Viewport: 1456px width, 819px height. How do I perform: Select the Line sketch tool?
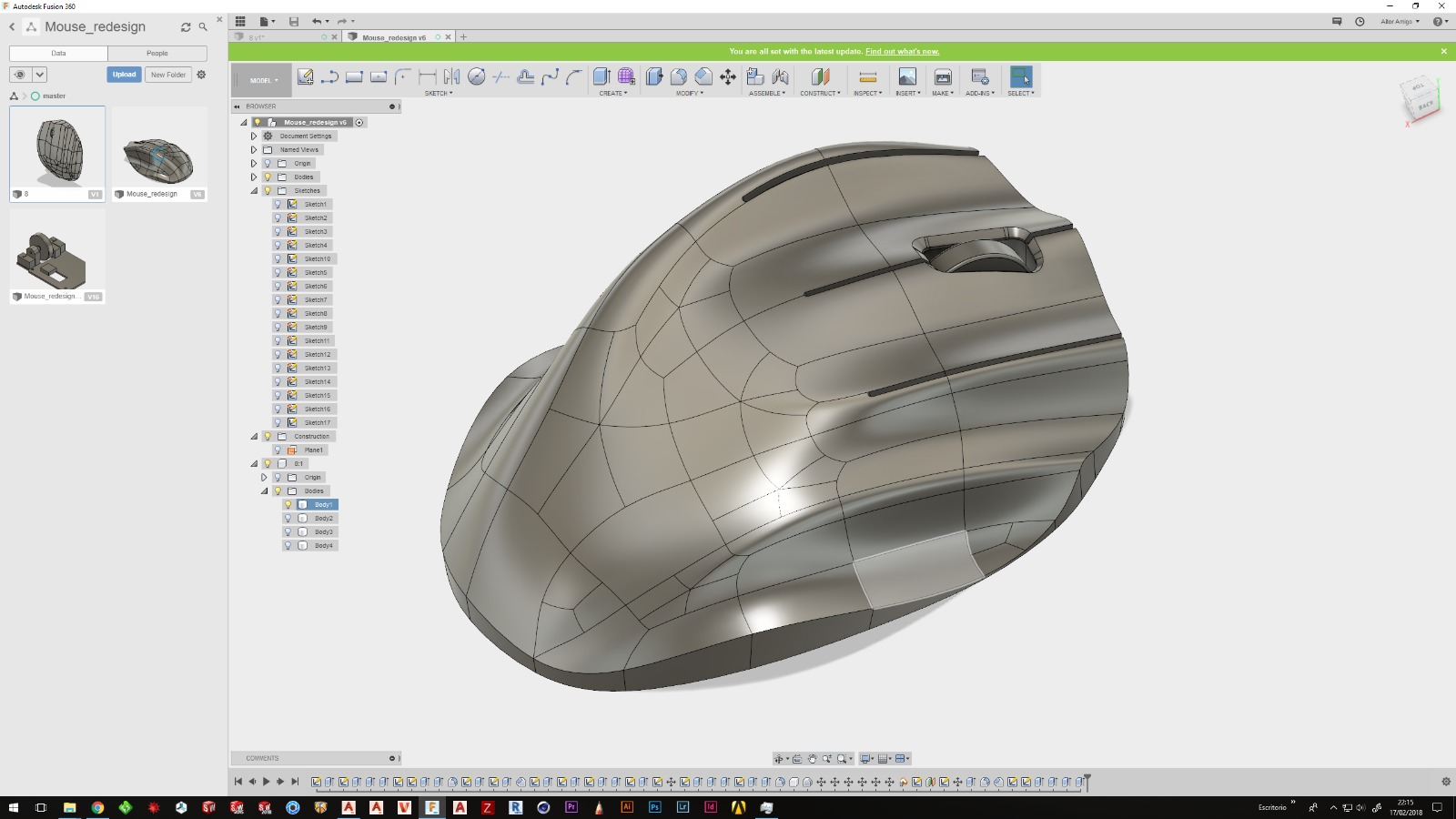pos(330,77)
